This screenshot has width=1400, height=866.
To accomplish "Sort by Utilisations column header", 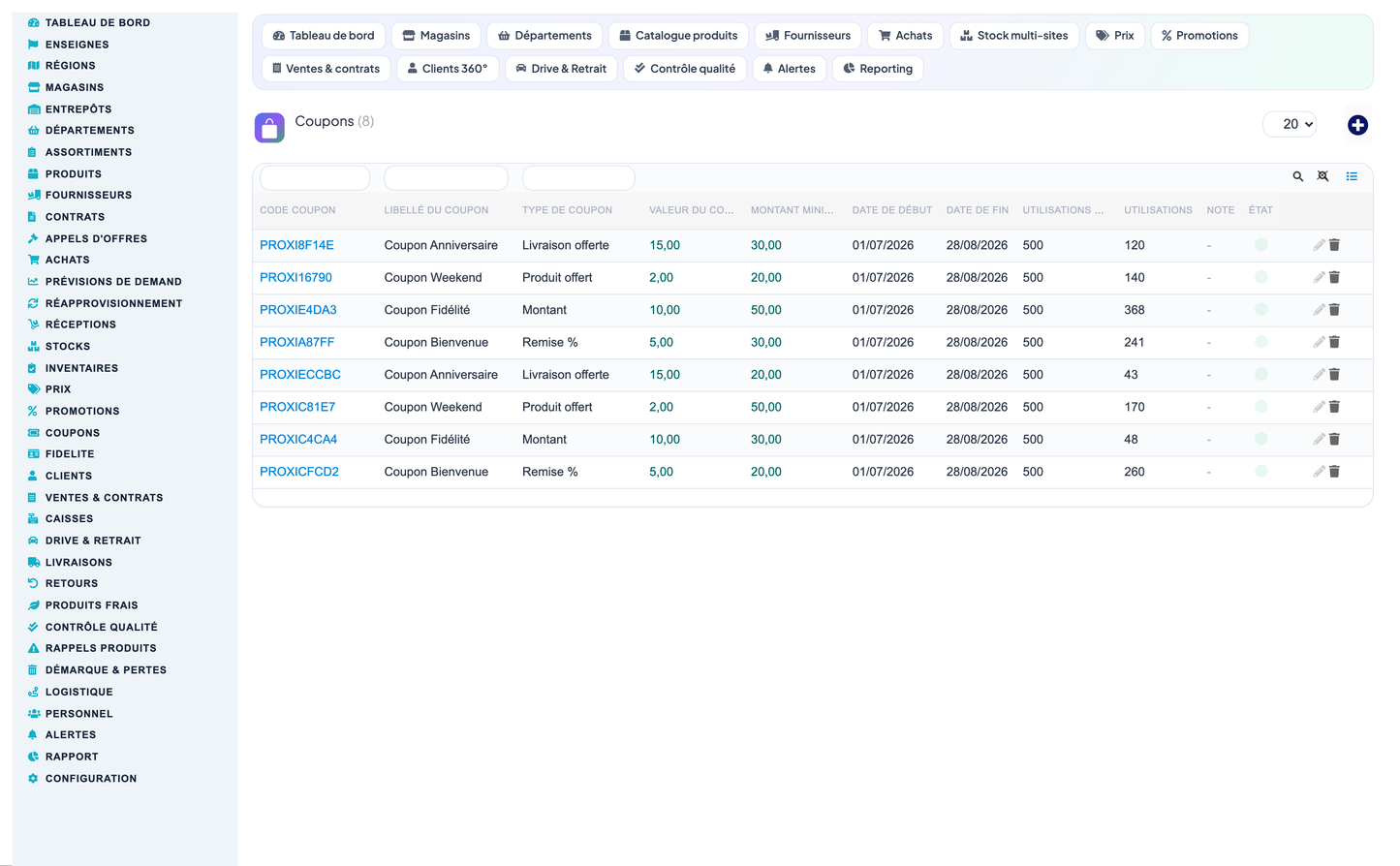I will pyautogui.click(x=1158, y=210).
